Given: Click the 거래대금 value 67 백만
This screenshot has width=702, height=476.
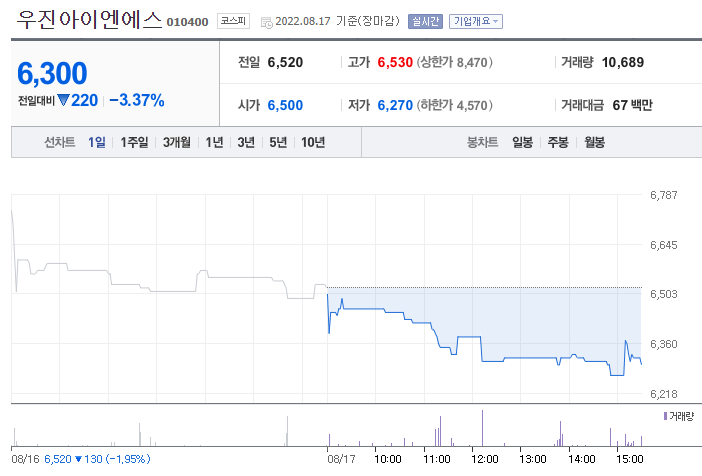Looking at the screenshot, I should [x=632, y=105].
